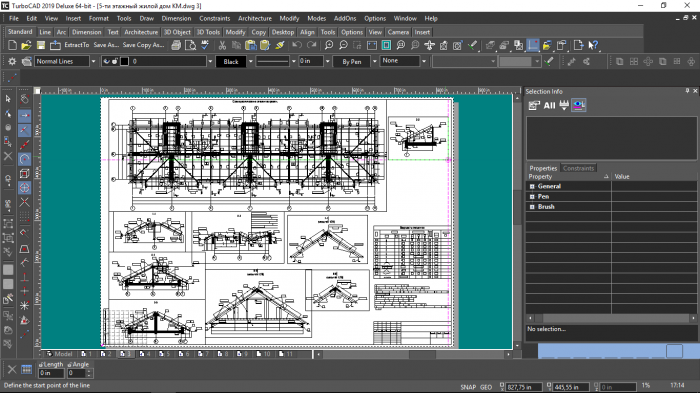Open the Black pen color dropdown
Image resolution: width=700 pixels, height=393 pixels.
[x=250, y=61]
